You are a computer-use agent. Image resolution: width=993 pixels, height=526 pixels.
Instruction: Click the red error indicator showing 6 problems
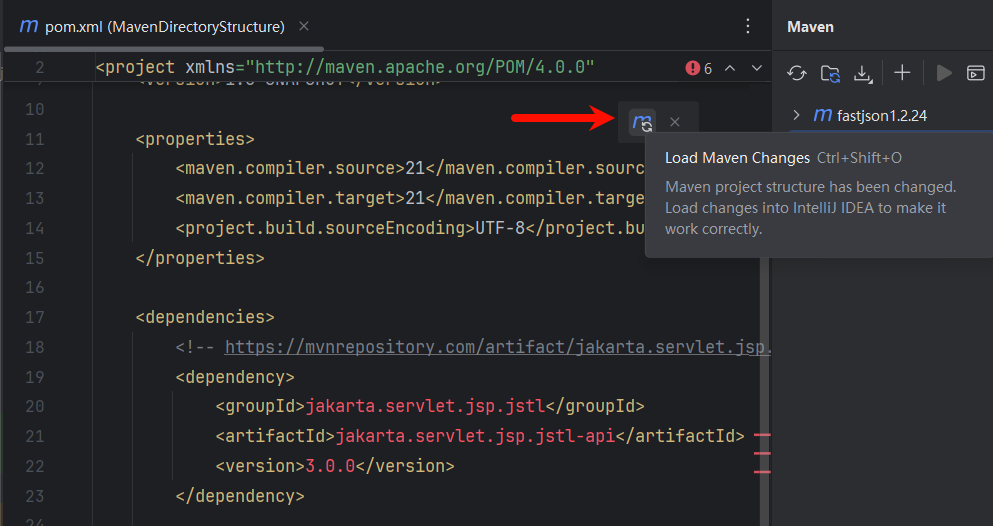click(699, 68)
